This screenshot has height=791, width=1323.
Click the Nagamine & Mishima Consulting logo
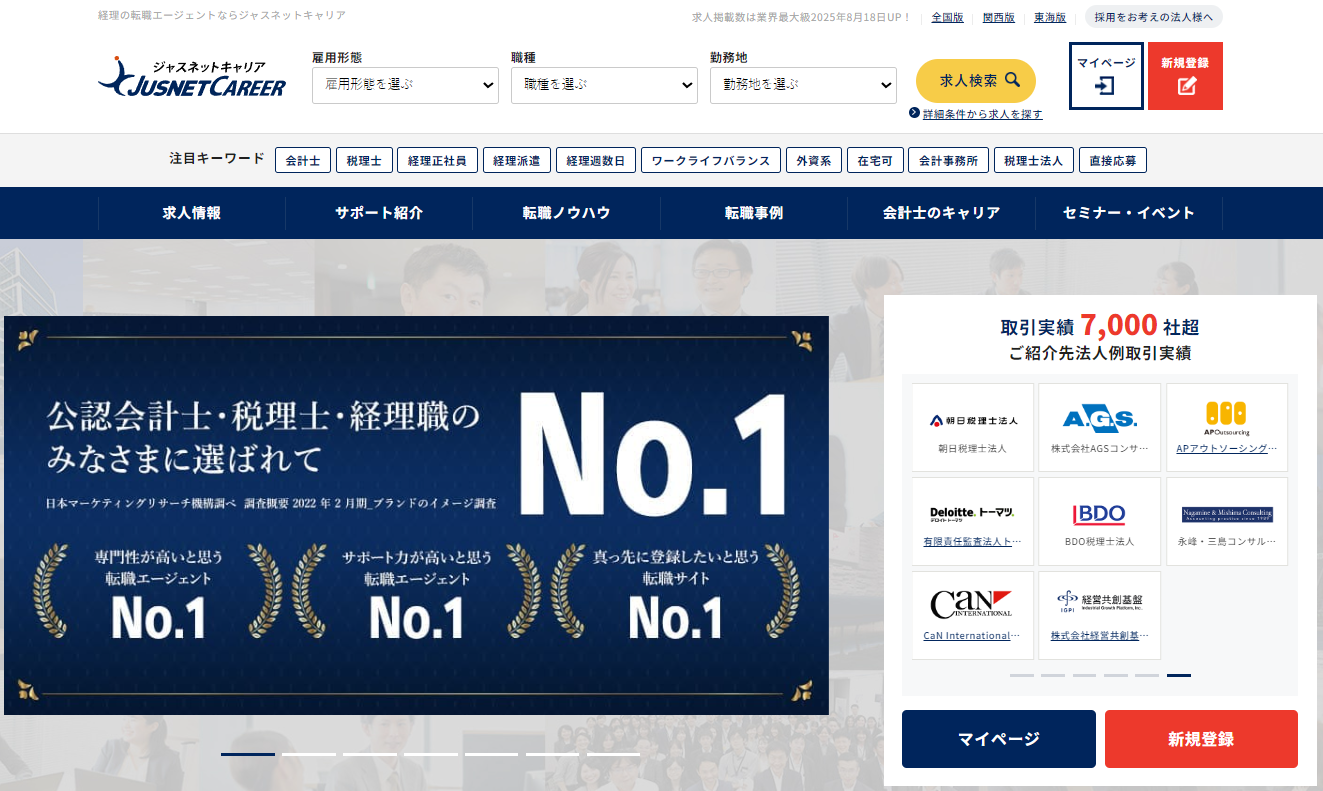click(1227, 514)
